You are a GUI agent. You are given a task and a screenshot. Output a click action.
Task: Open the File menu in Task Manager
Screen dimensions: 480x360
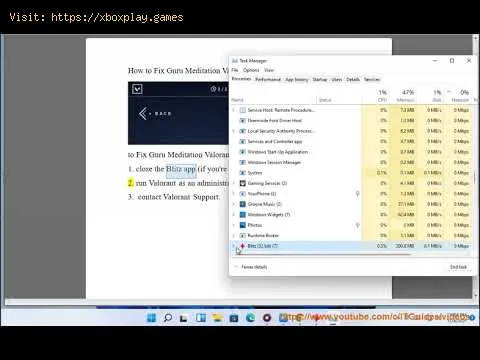pos(235,70)
